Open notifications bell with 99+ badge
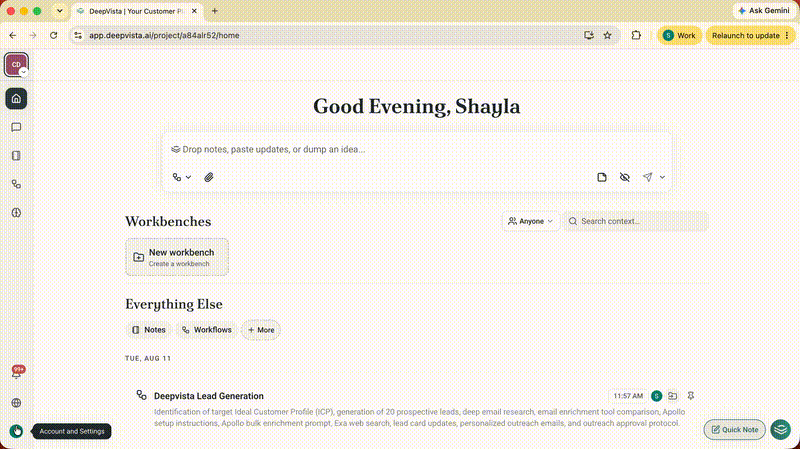 coord(17,373)
